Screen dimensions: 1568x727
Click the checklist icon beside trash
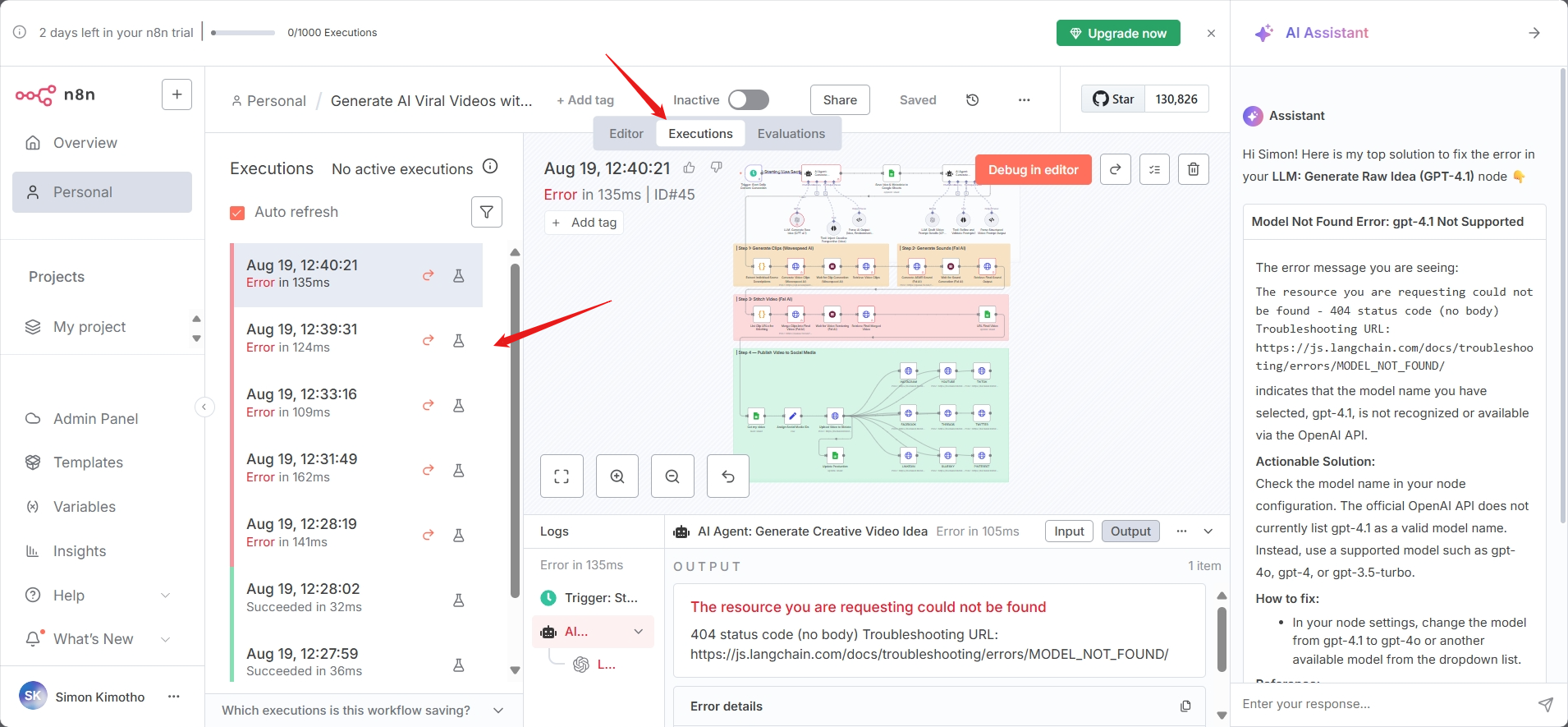(x=1154, y=169)
